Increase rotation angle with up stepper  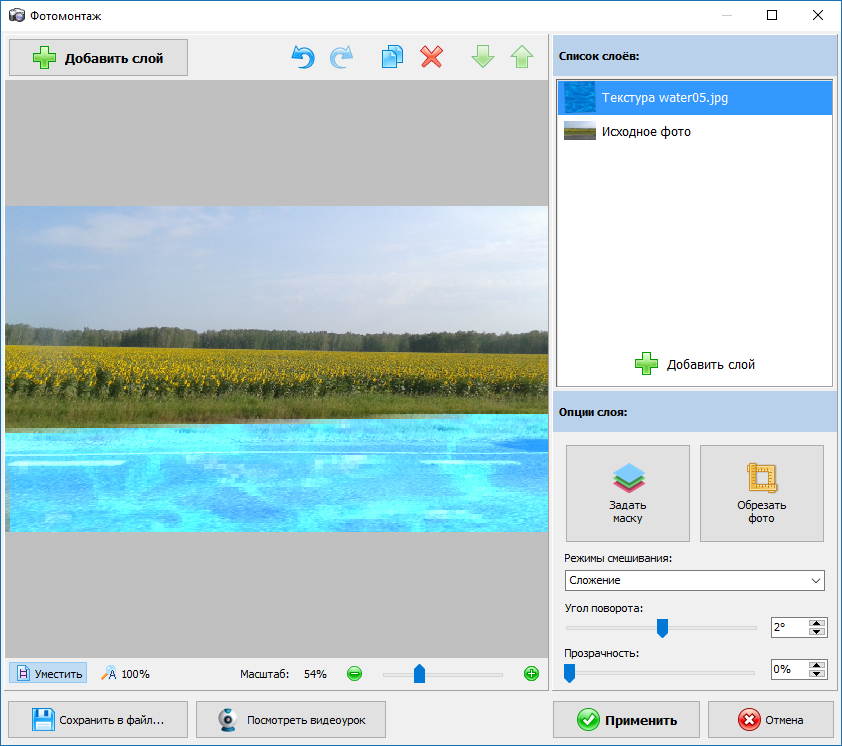817,623
